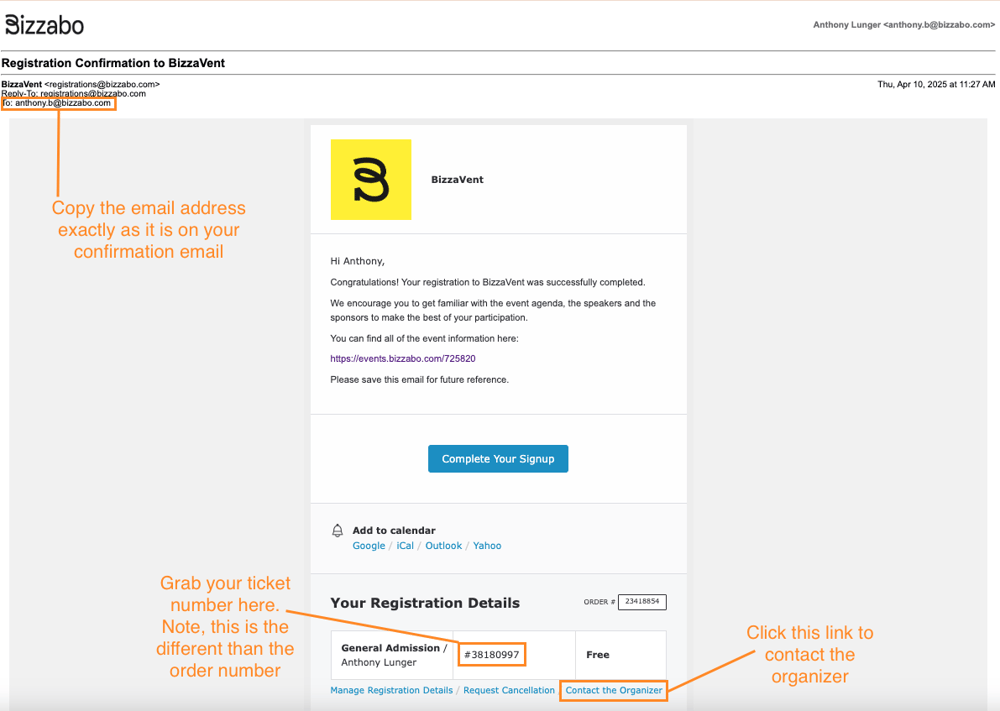Screen dimensions: 1000x711
Task: Click the Please save this email sentence
Action: click(x=420, y=380)
